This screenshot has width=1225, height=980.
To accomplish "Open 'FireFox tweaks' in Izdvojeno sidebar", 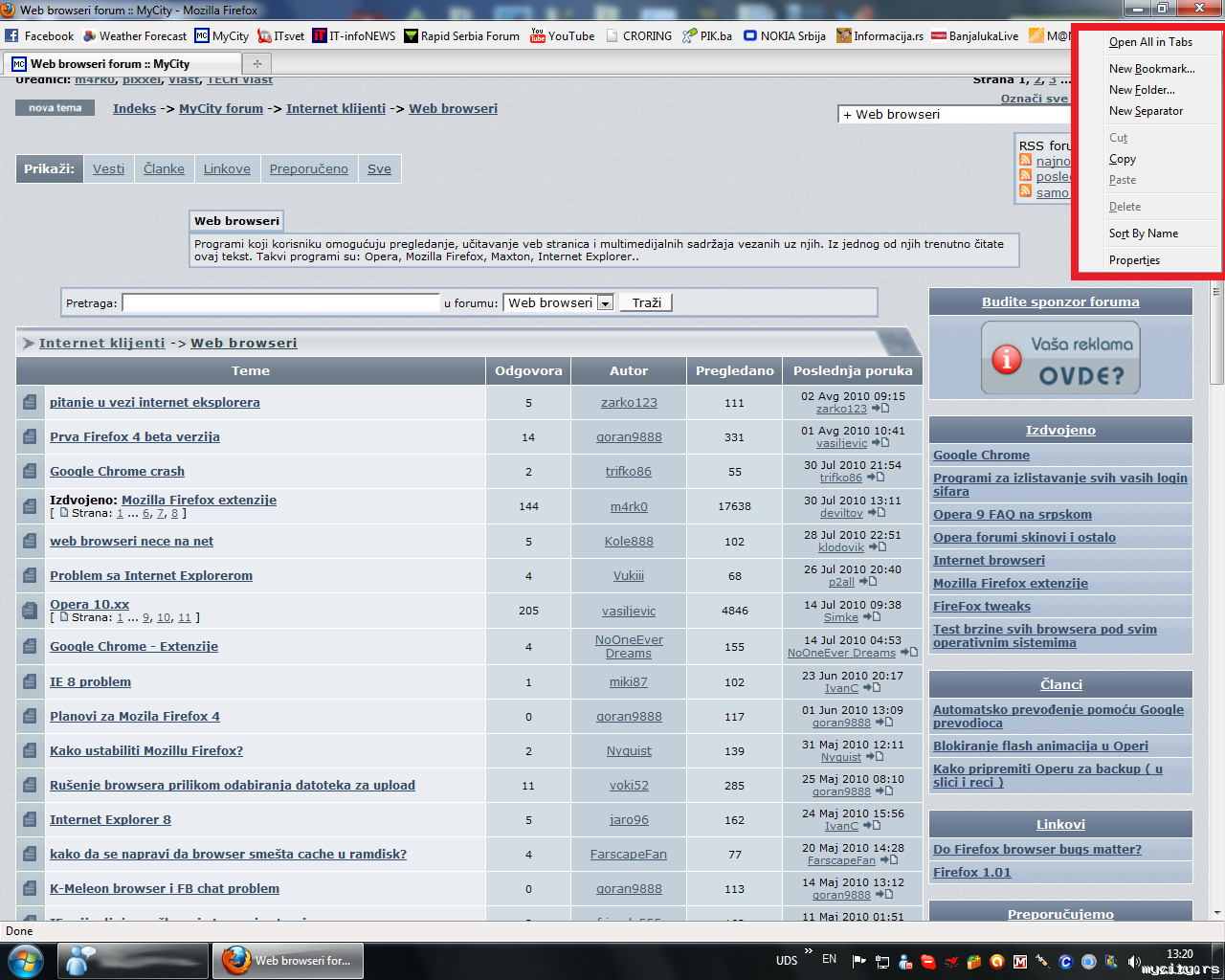I will [x=982, y=606].
